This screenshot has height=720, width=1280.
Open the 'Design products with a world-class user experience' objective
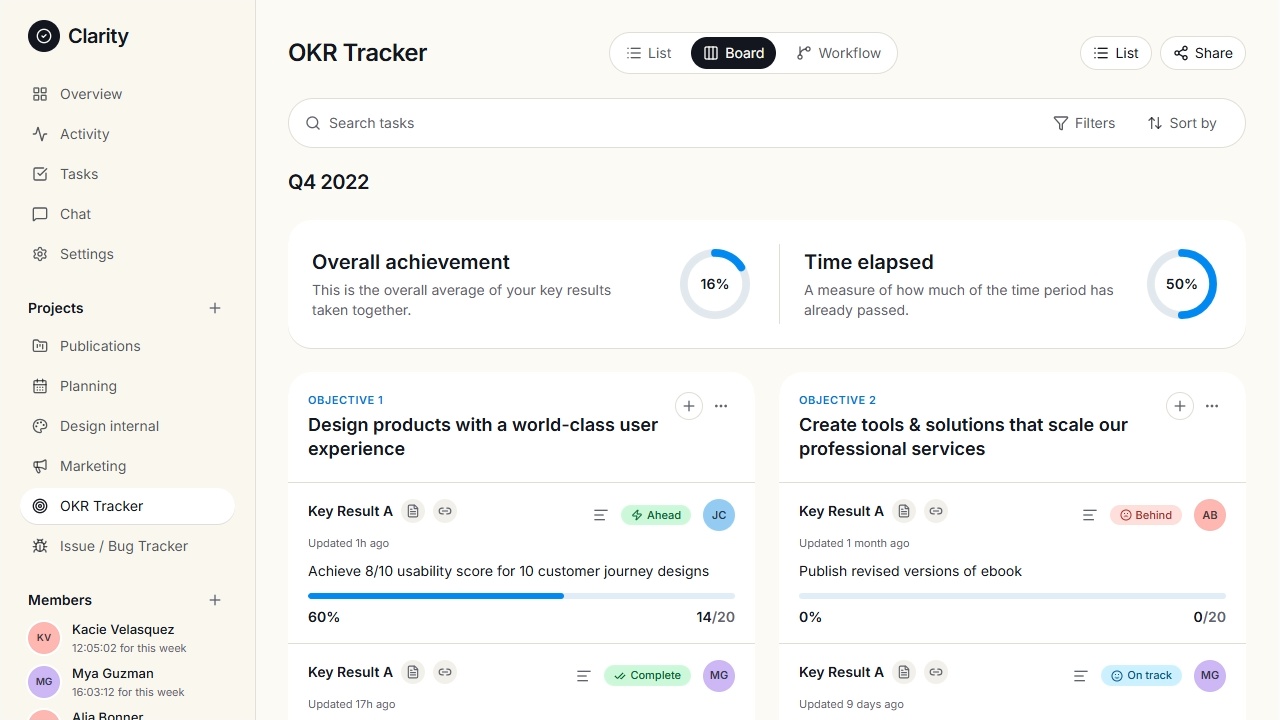pyautogui.click(x=483, y=437)
